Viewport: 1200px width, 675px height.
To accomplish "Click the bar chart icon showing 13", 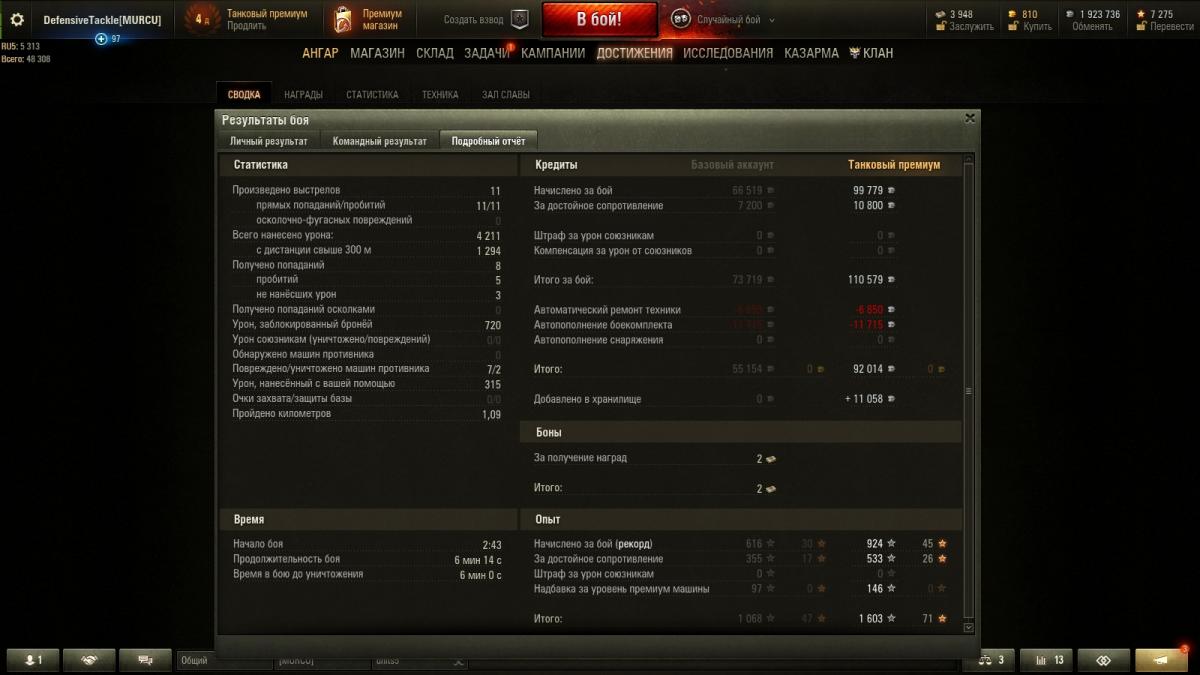I will click(1048, 660).
